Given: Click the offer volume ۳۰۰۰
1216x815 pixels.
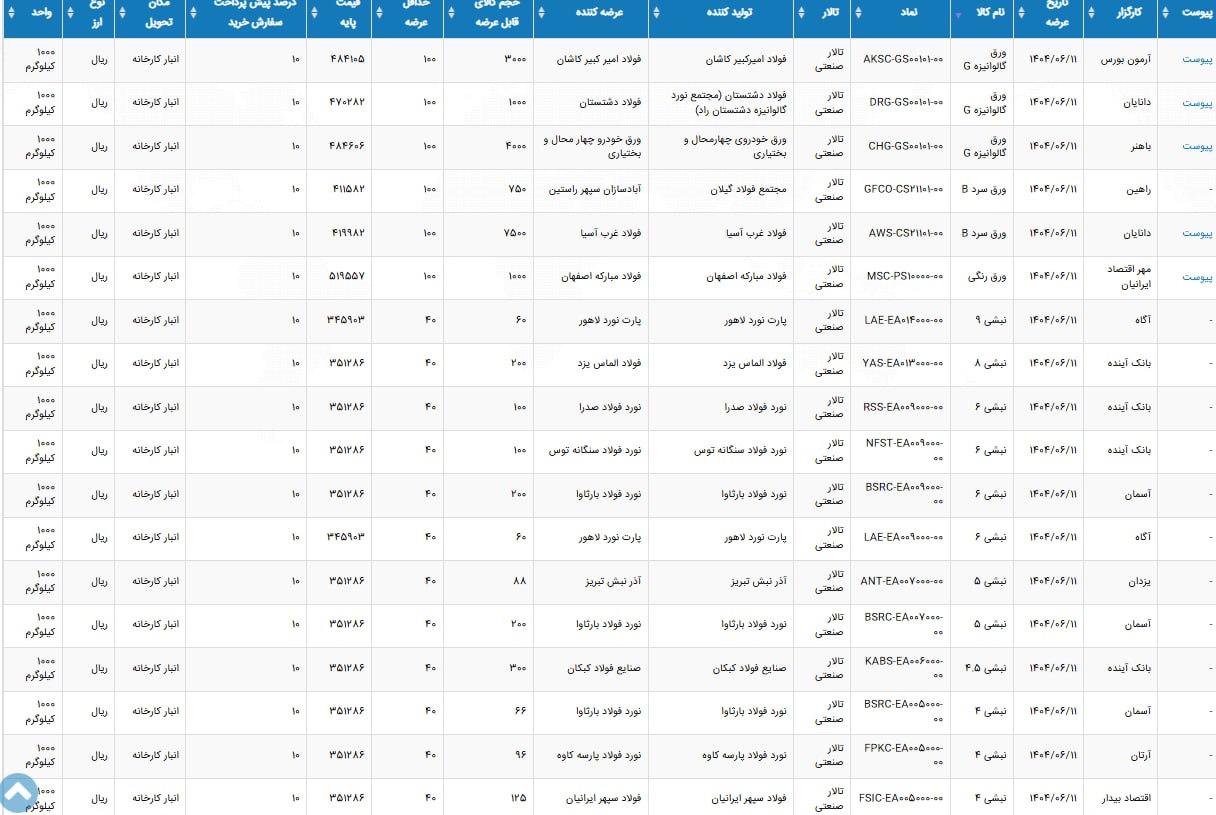Looking at the screenshot, I should (x=516, y=60).
